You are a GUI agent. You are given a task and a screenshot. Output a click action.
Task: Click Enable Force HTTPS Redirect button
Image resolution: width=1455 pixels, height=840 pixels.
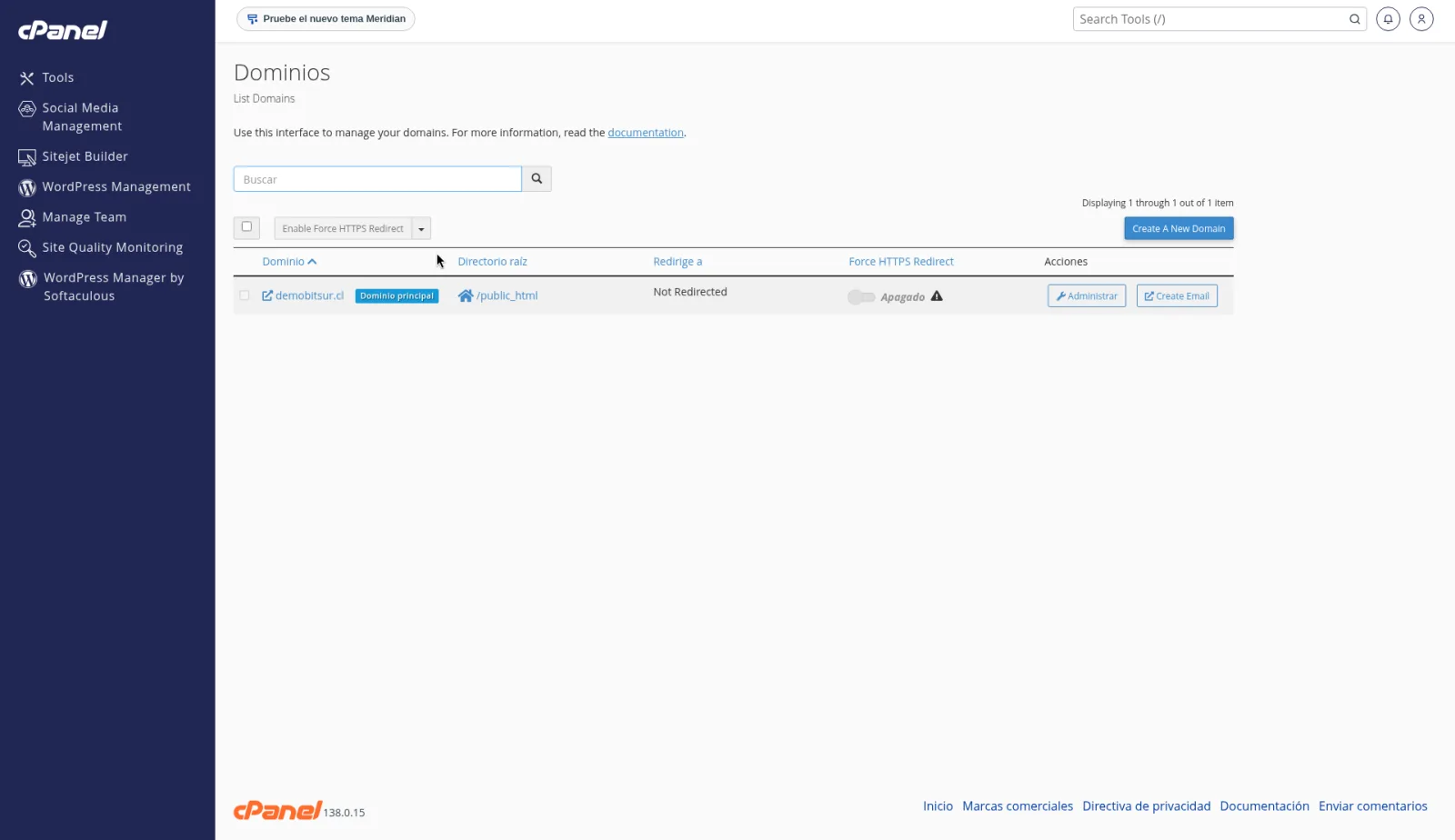pyautogui.click(x=343, y=229)
